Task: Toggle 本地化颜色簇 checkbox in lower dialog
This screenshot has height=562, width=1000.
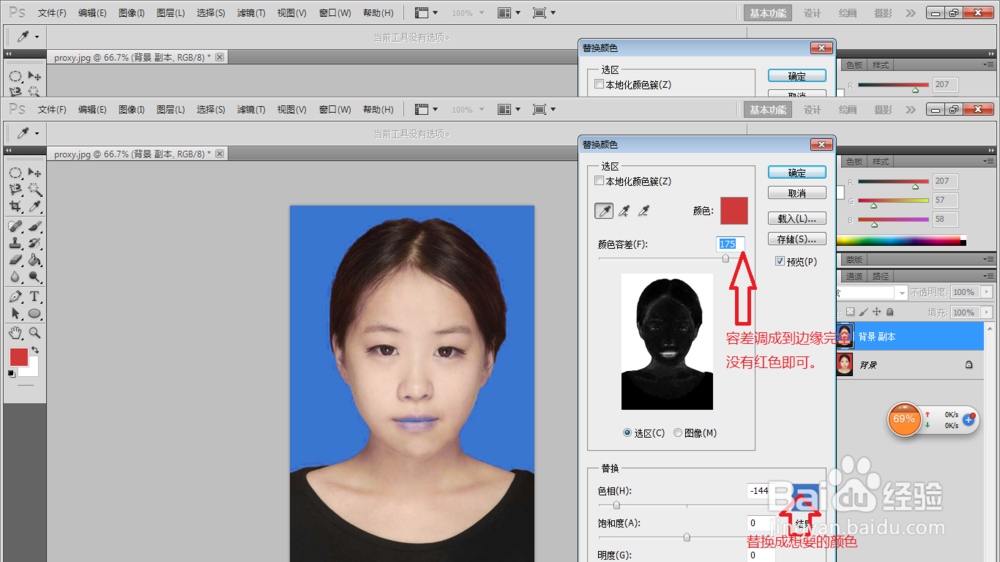Action: (599, 181)
